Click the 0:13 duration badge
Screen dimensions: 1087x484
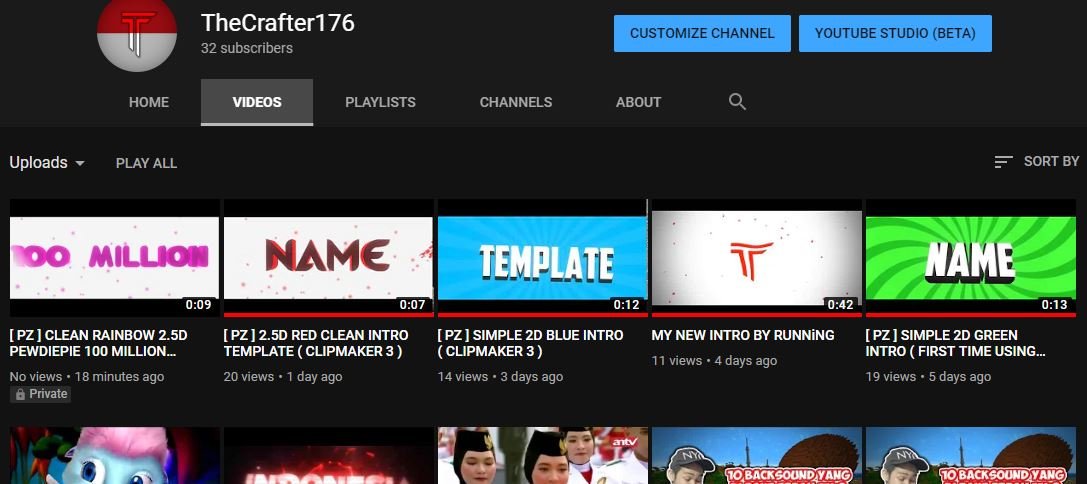(1054, 304)
